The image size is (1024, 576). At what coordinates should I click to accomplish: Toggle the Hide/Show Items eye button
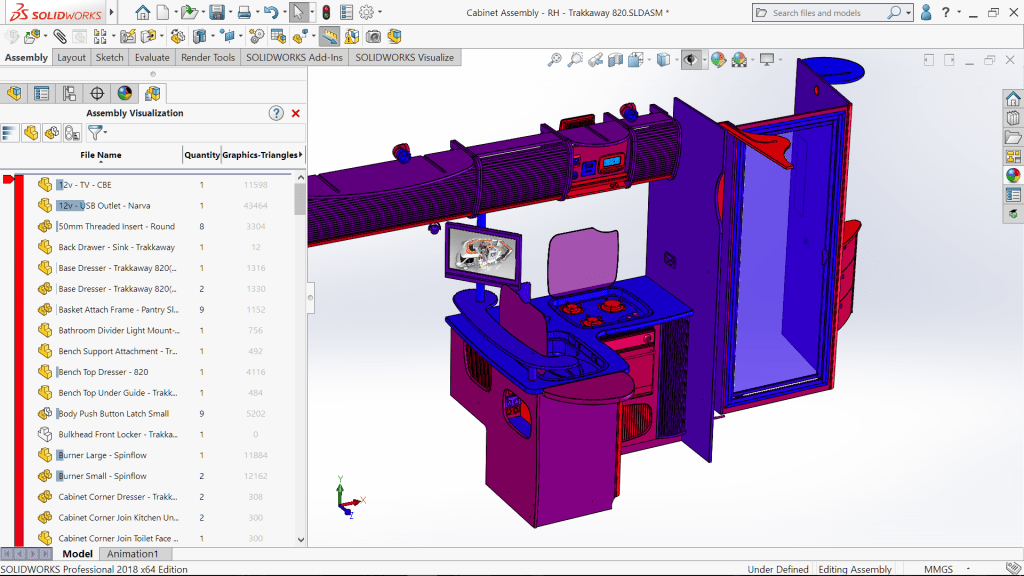click(x=690, y=60)
